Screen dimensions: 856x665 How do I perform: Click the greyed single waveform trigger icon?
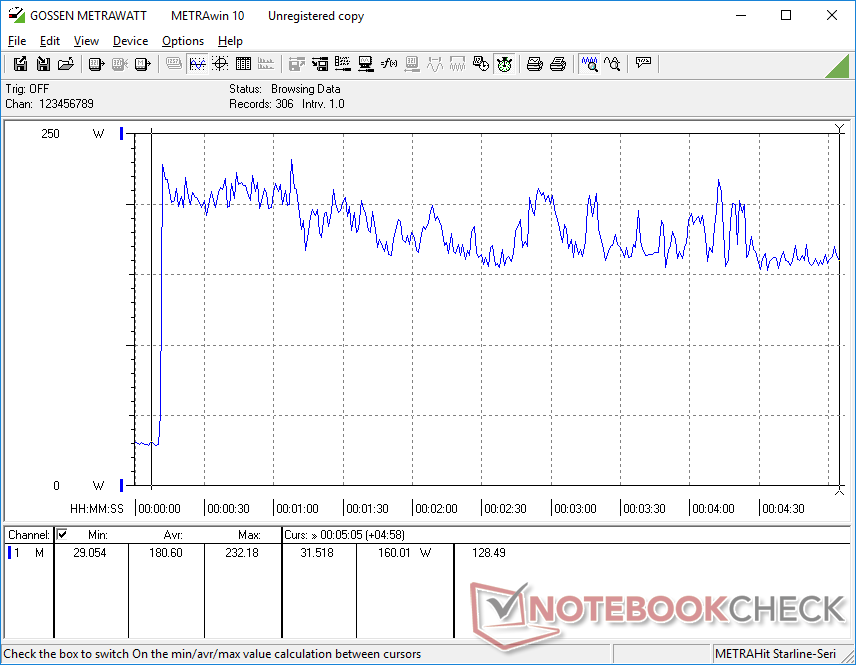click(x=435, y=64)
